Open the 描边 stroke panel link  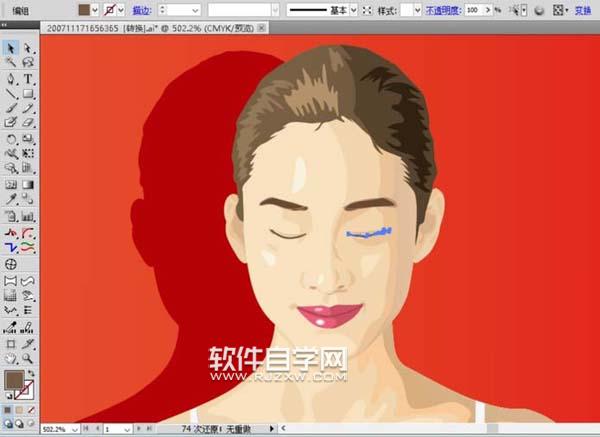click(x=141, y=10)
